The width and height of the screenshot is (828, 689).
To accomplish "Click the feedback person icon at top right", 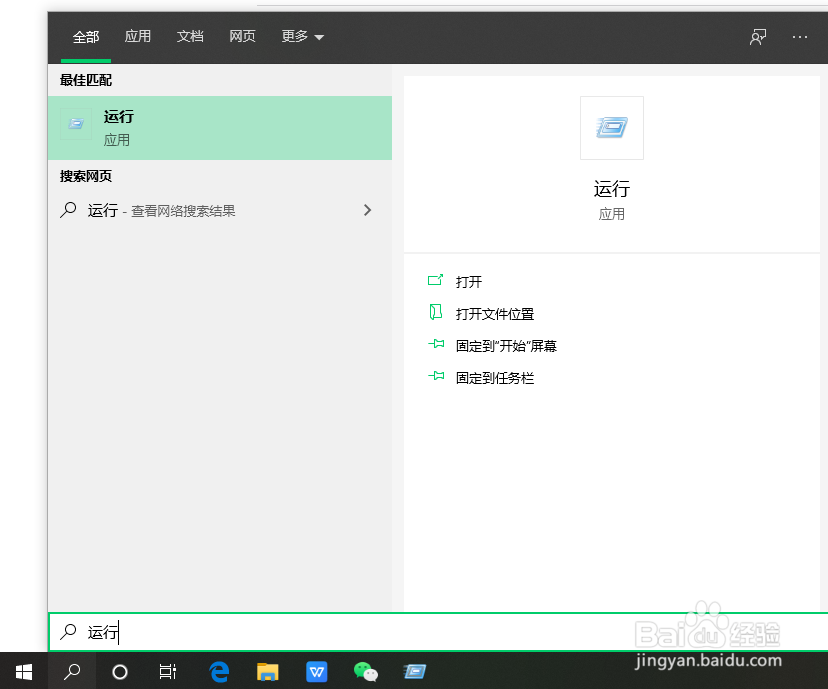I will coord(758,37).
